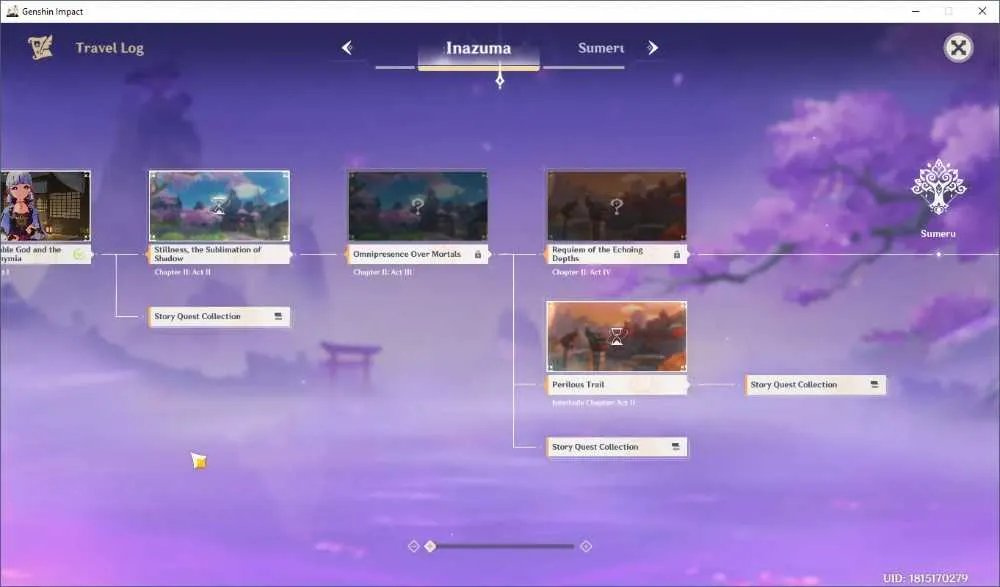The height and width of the screenshot is (587, 1000).
Task: Click the "Travel Log" heading text
Action: point(110,48)
